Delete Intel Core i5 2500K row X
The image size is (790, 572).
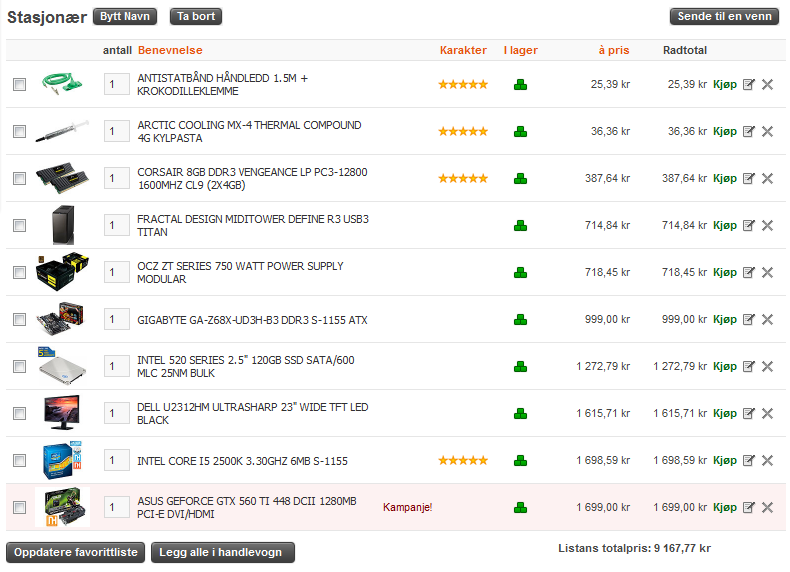coord(767,460)
